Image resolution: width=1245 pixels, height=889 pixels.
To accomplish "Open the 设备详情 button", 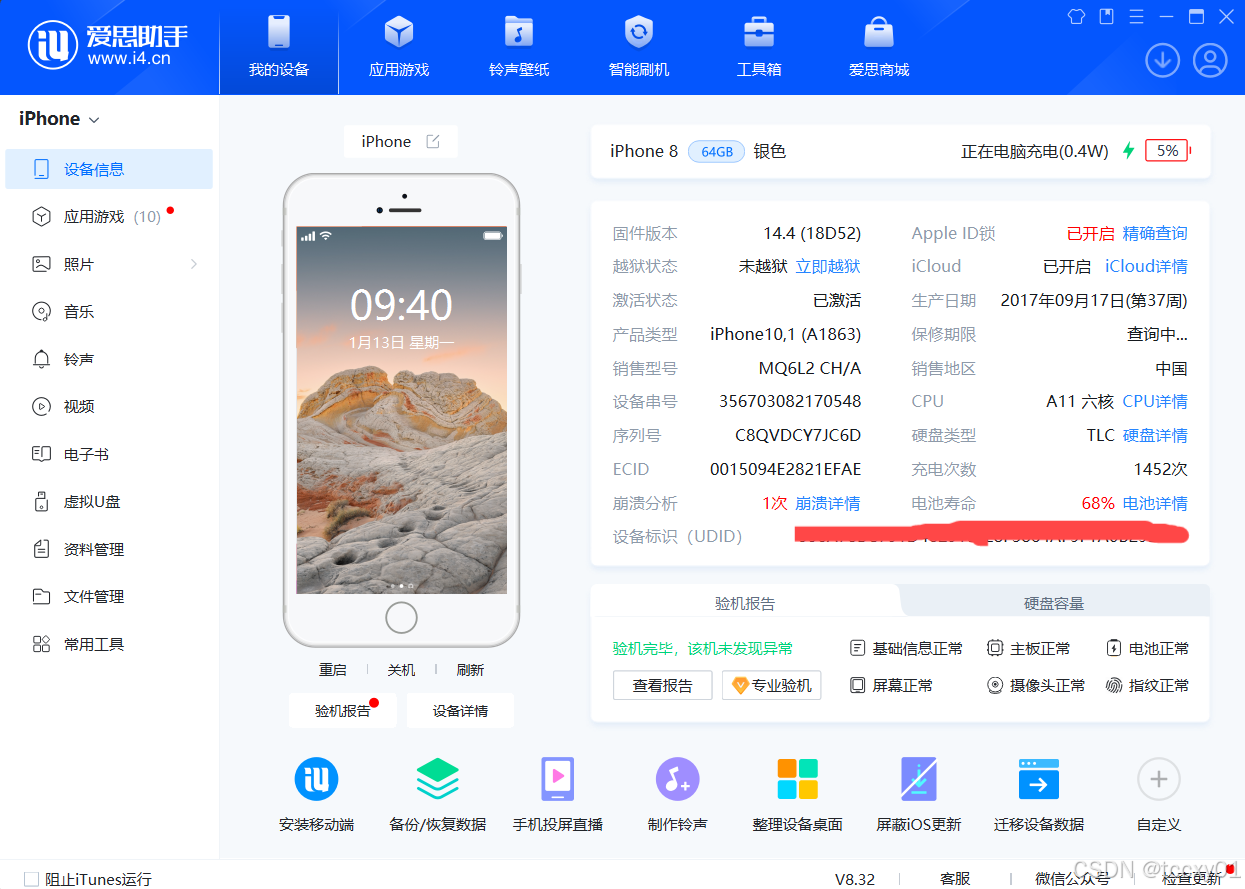I will pos(460,711).
